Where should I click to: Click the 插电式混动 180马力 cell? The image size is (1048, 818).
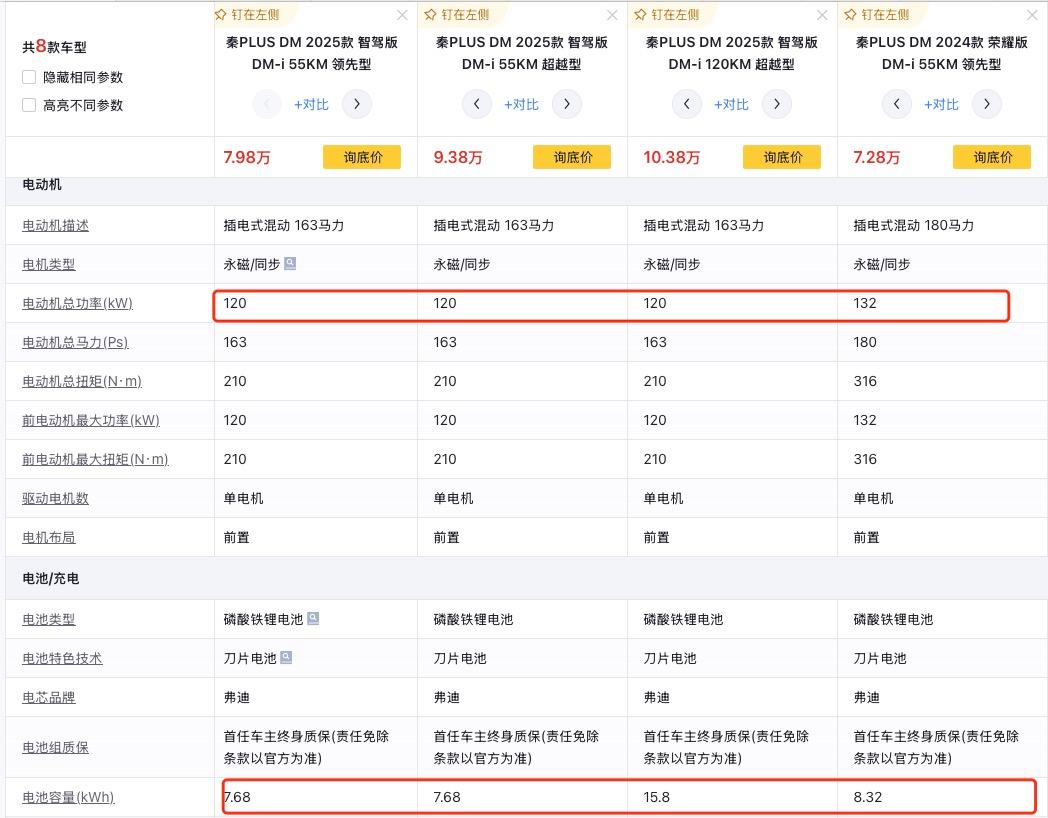pos(913,226)
